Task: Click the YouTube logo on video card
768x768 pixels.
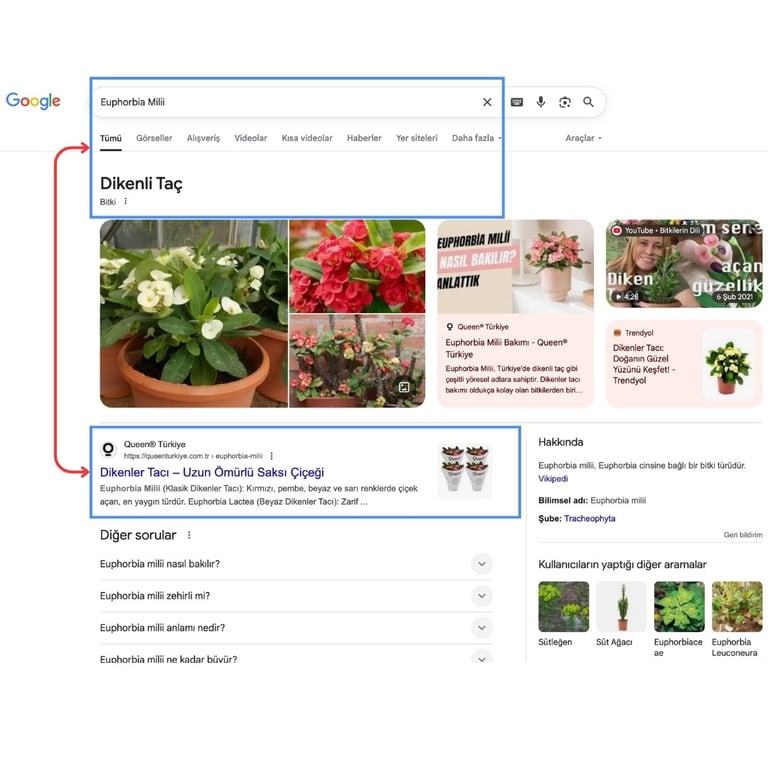Action: pyautogui.click(x=616, y=230)
